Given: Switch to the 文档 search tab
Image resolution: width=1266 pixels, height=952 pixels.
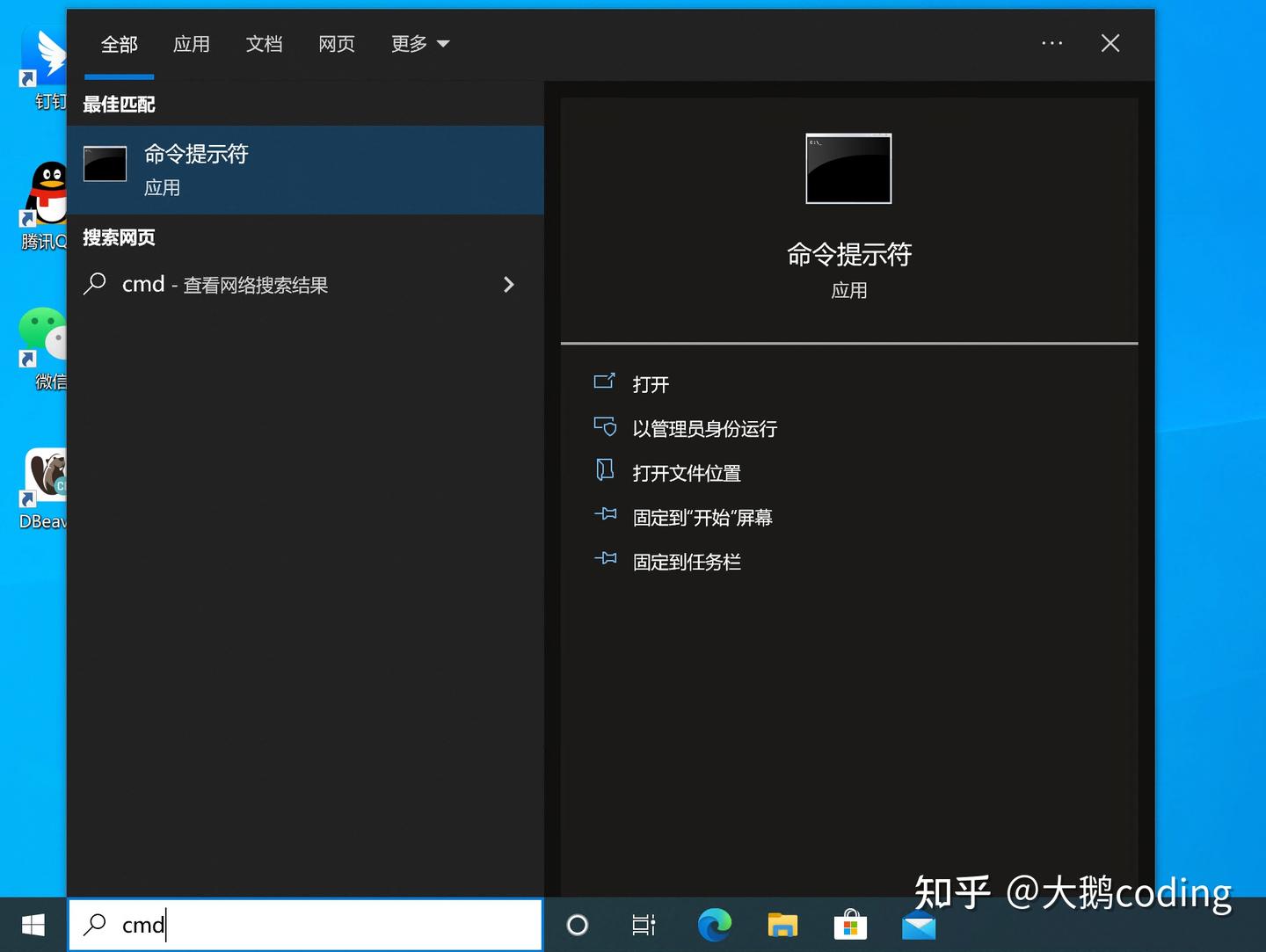Looking at the screenshot, I should click(264, 44).
